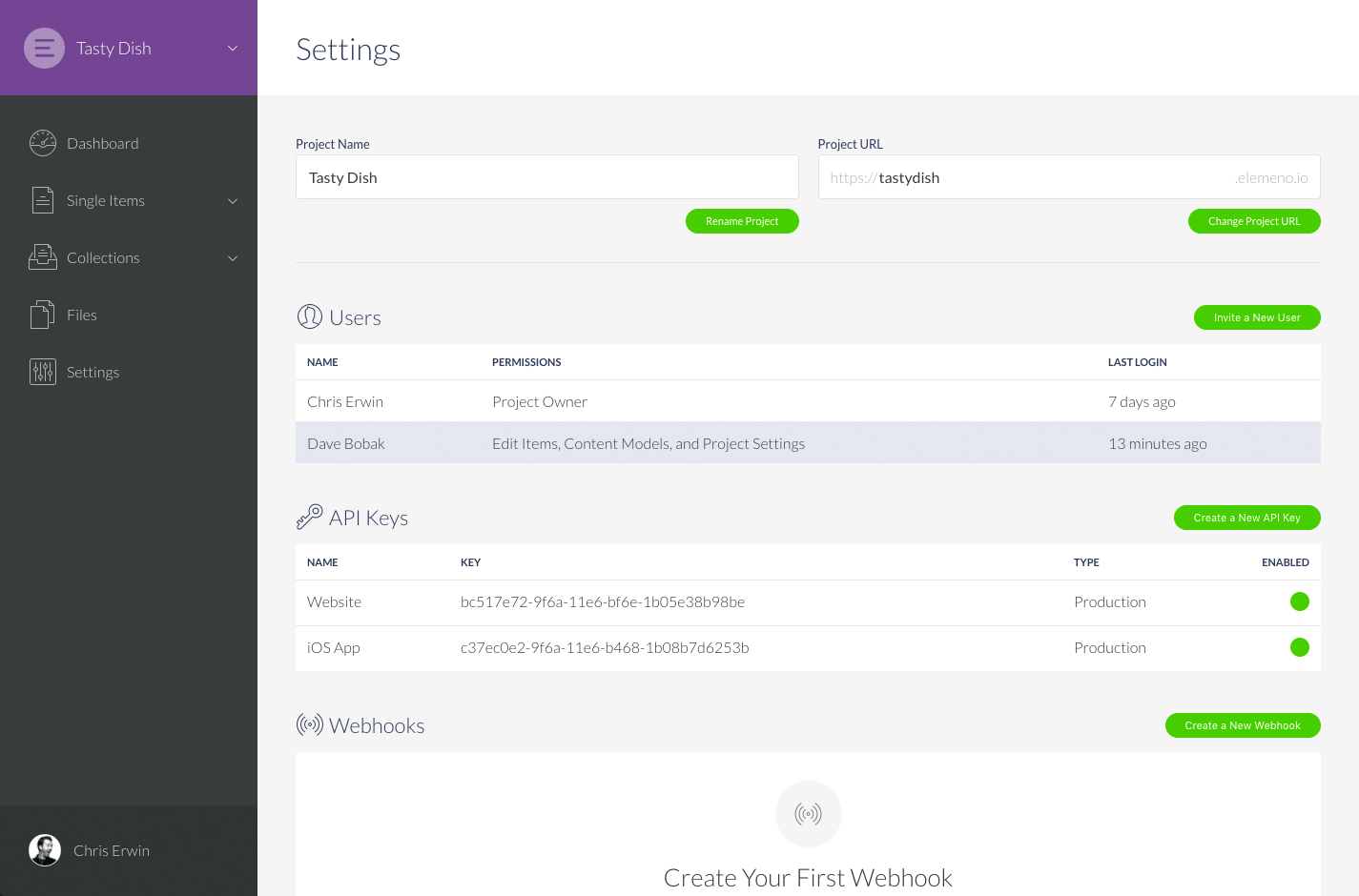Open Single Items in the sidebar
This screenshot has height=896, width=1359.
click(x=106, y=200)
